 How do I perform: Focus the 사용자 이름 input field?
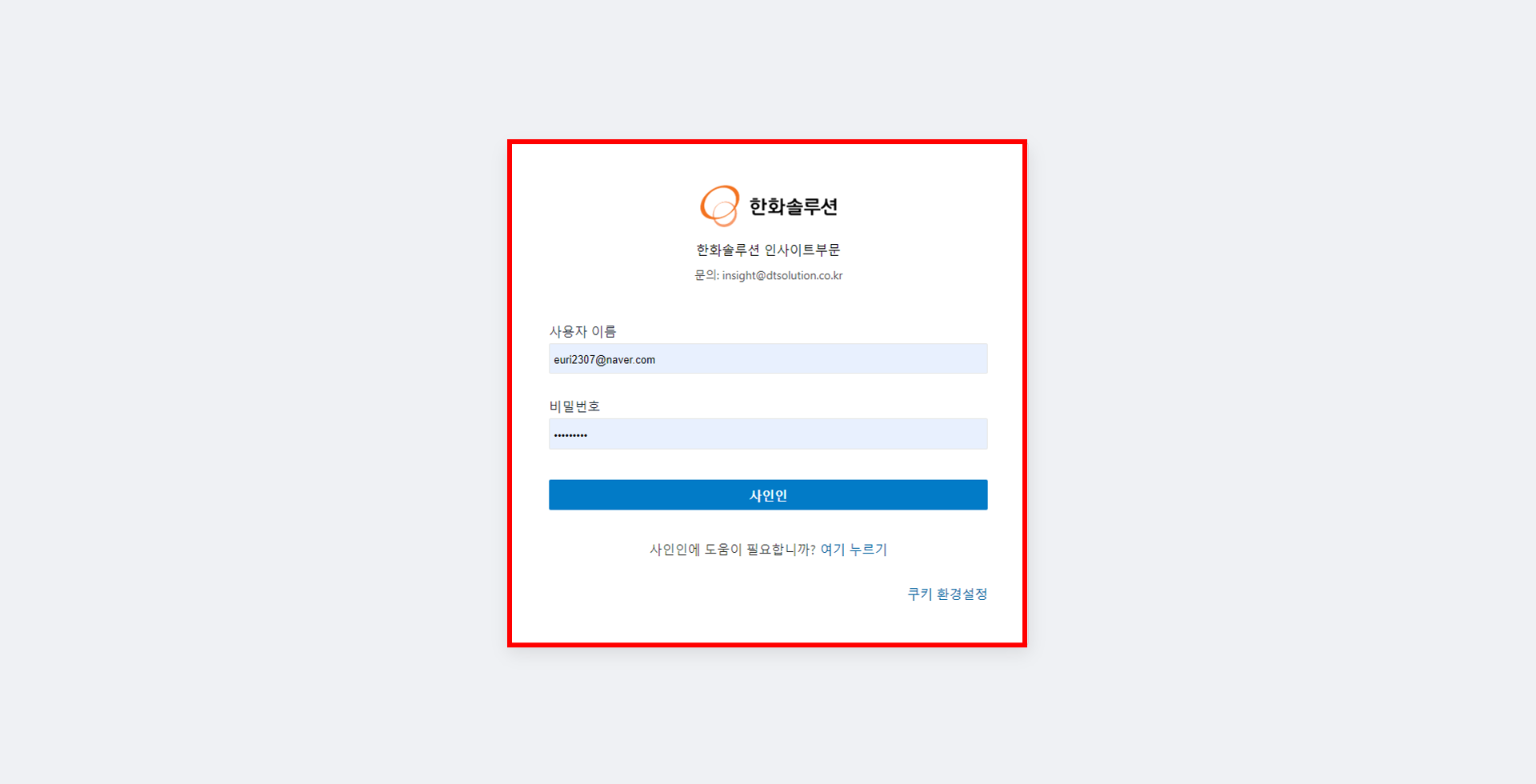[768, 358]
